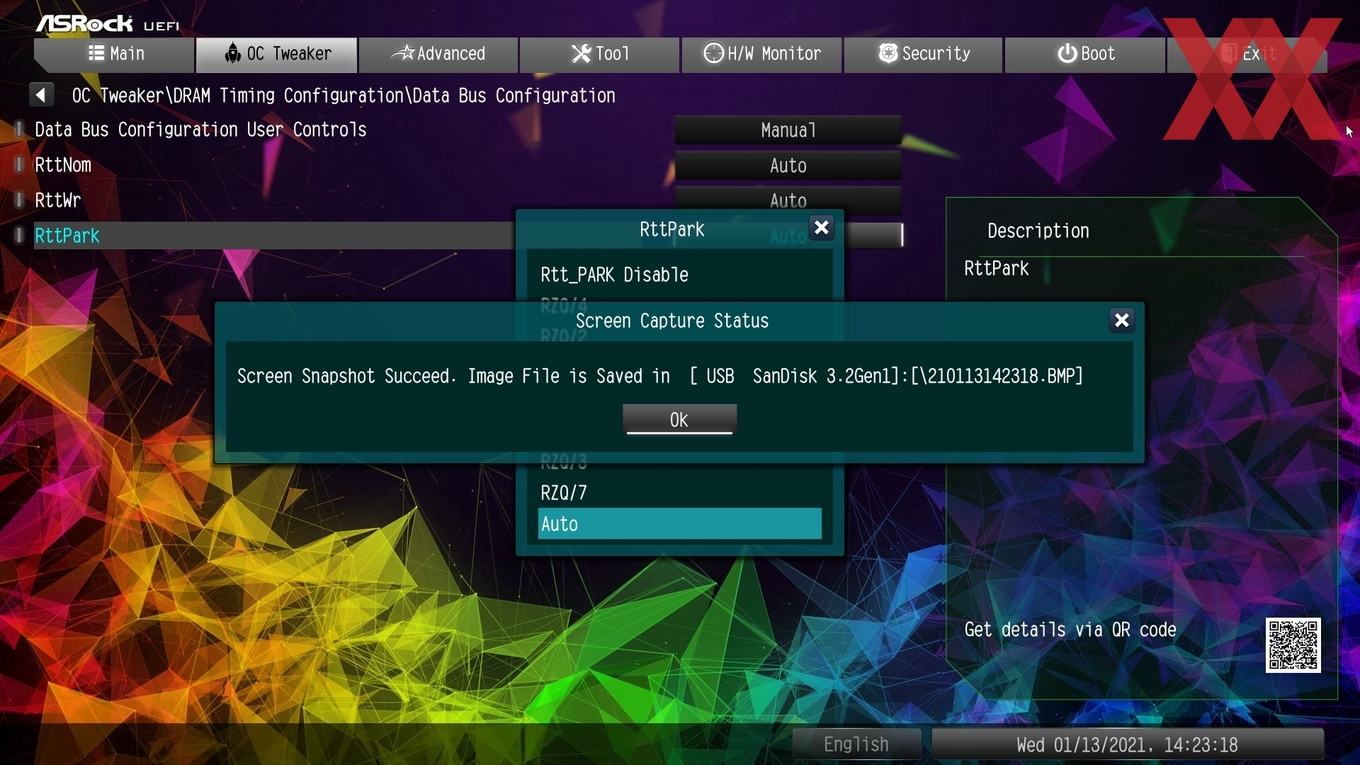Select the RttWr setting label
The image size is (1360, 765).
point(58,200)
